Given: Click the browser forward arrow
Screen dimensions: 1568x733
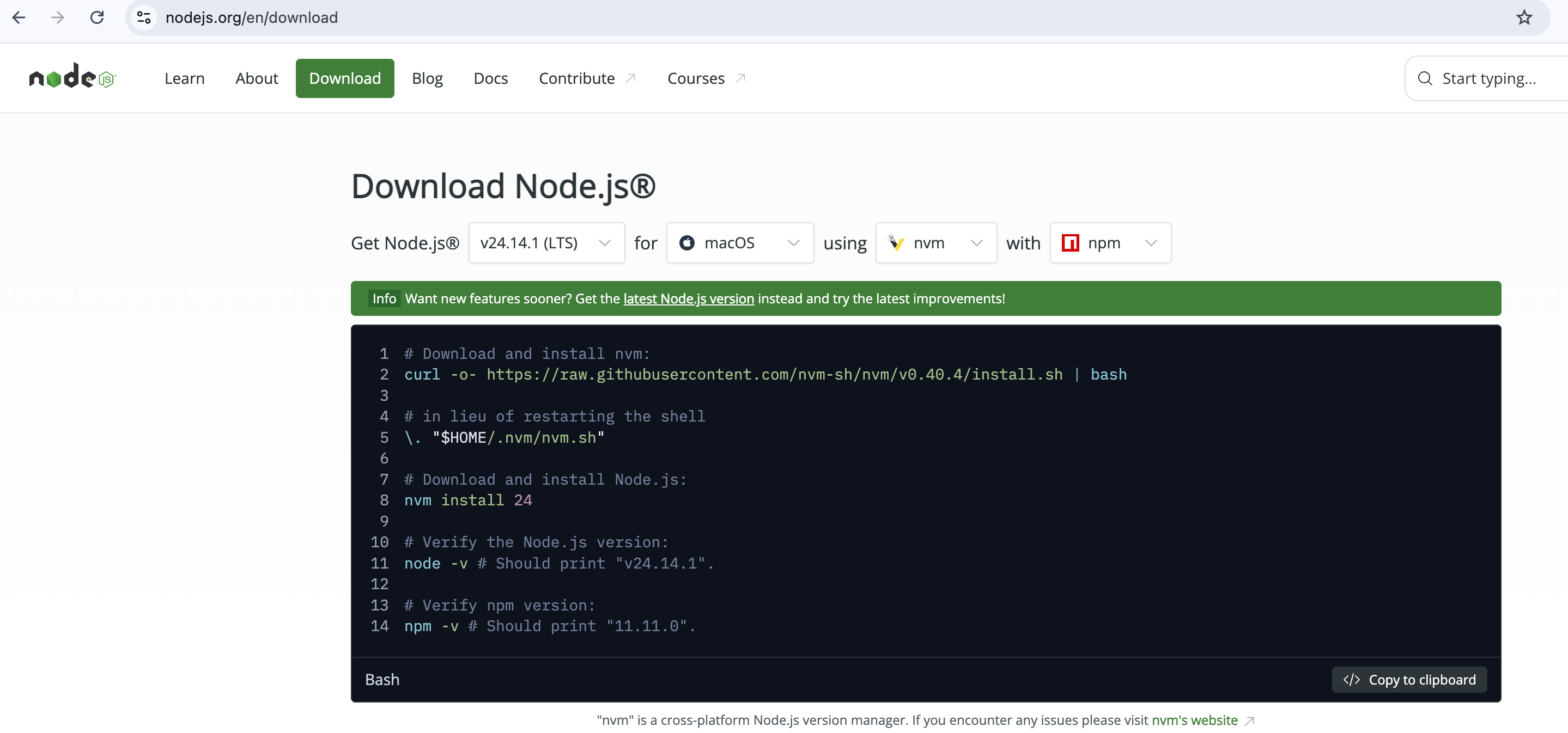Looking at the screenshot, I should point(58,17).
